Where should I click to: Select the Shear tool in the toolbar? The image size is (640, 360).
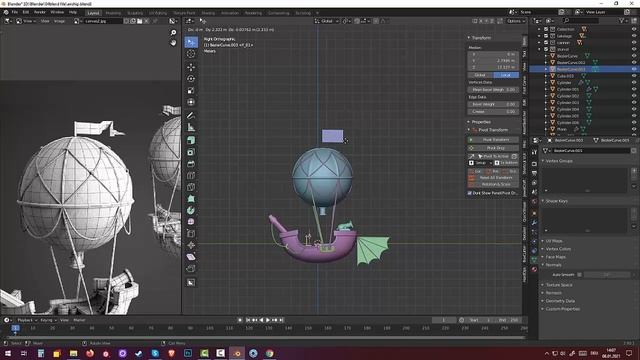coord(191,257)
